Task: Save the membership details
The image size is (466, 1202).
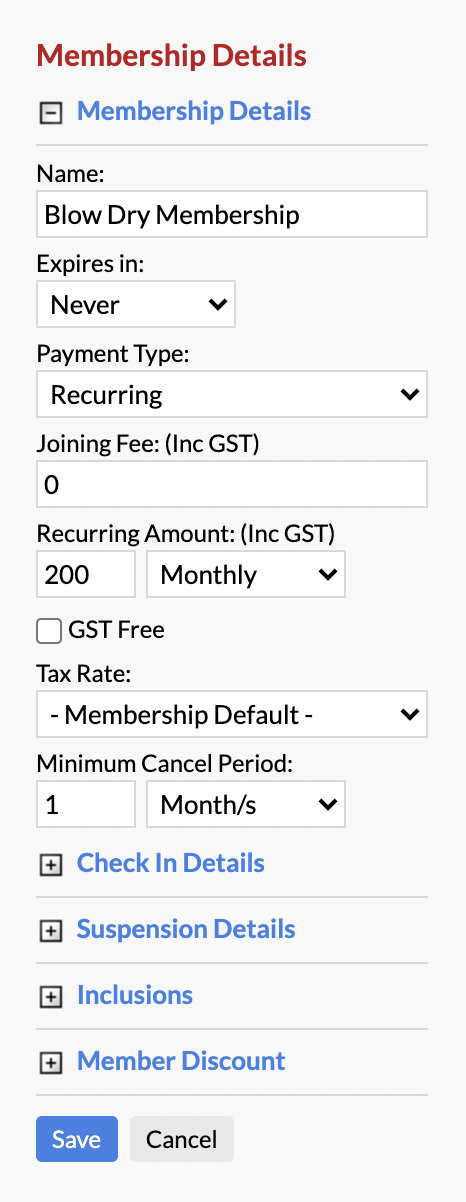Action: (x=77, y=1139)
